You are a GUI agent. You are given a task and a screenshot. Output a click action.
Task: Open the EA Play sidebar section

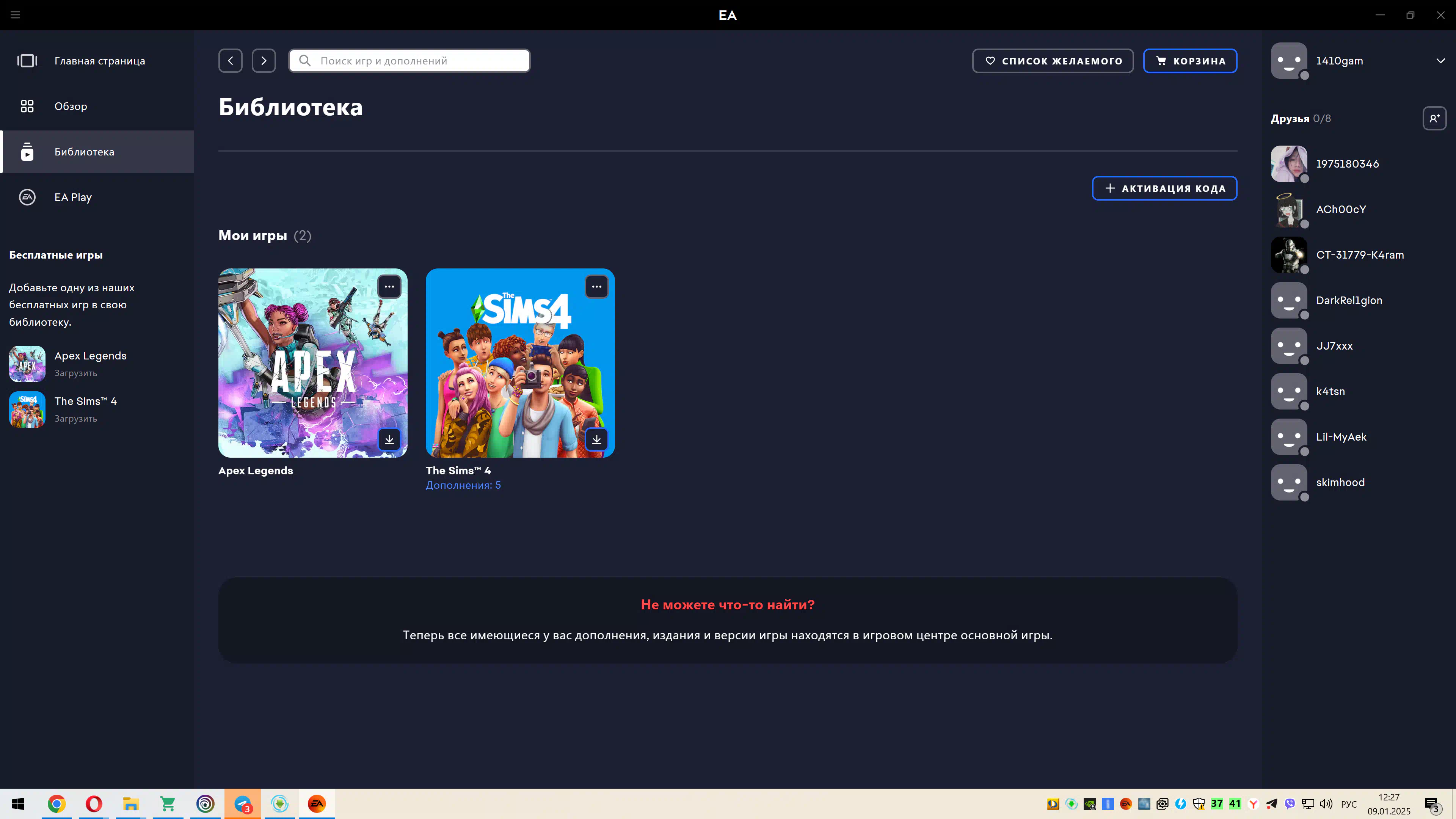(x=73, y=197)
